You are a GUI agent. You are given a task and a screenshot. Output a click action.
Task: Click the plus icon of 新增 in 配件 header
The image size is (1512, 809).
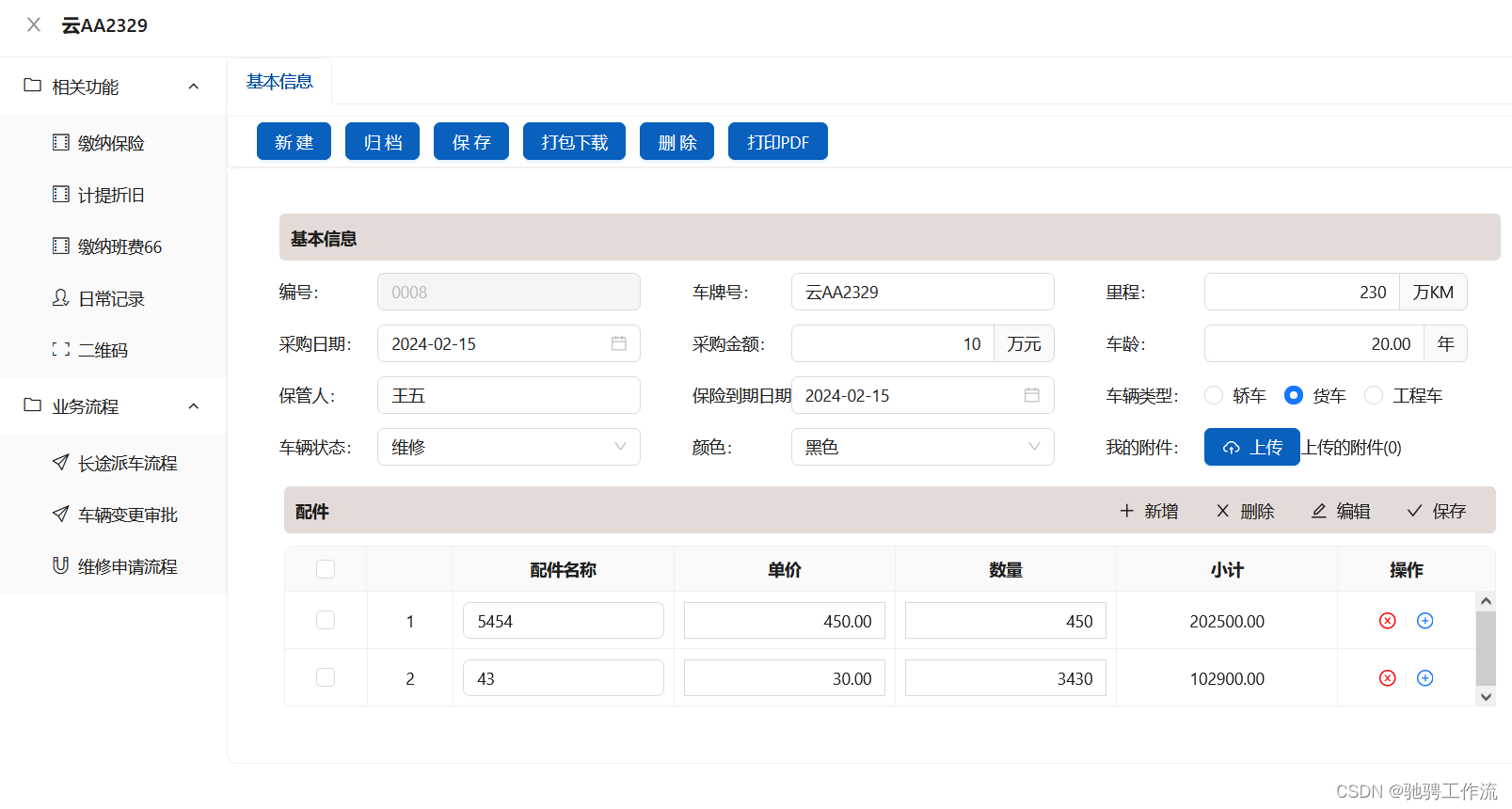pos(1126,511)
